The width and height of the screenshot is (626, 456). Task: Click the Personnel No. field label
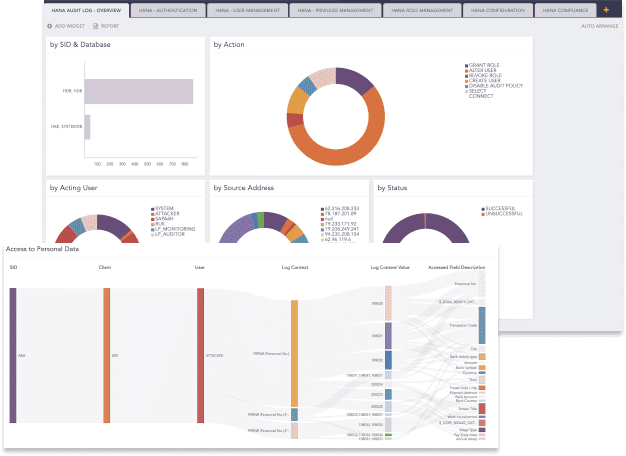coord(466,284)
